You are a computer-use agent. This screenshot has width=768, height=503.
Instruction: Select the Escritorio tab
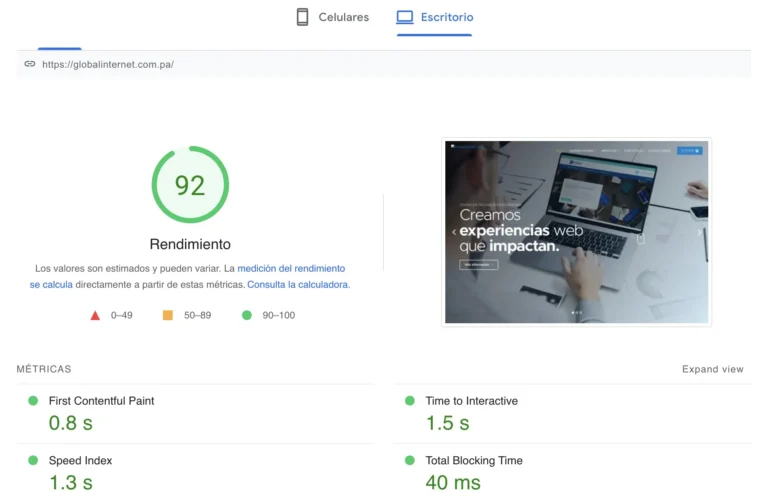(x=434, y=17)
